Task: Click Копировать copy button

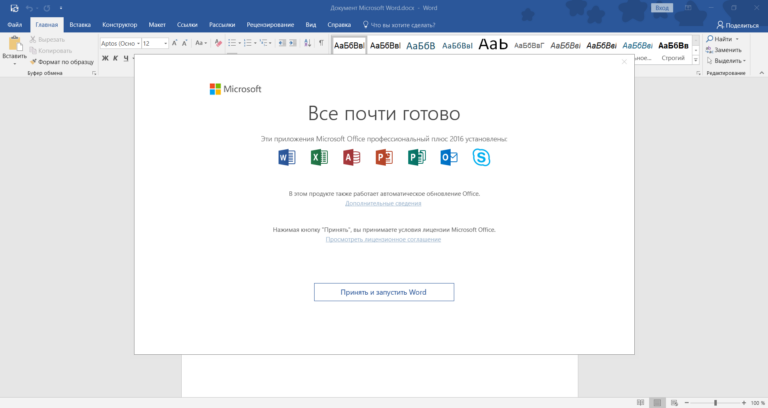Action: pyautogui.click(x=50, y=50)
